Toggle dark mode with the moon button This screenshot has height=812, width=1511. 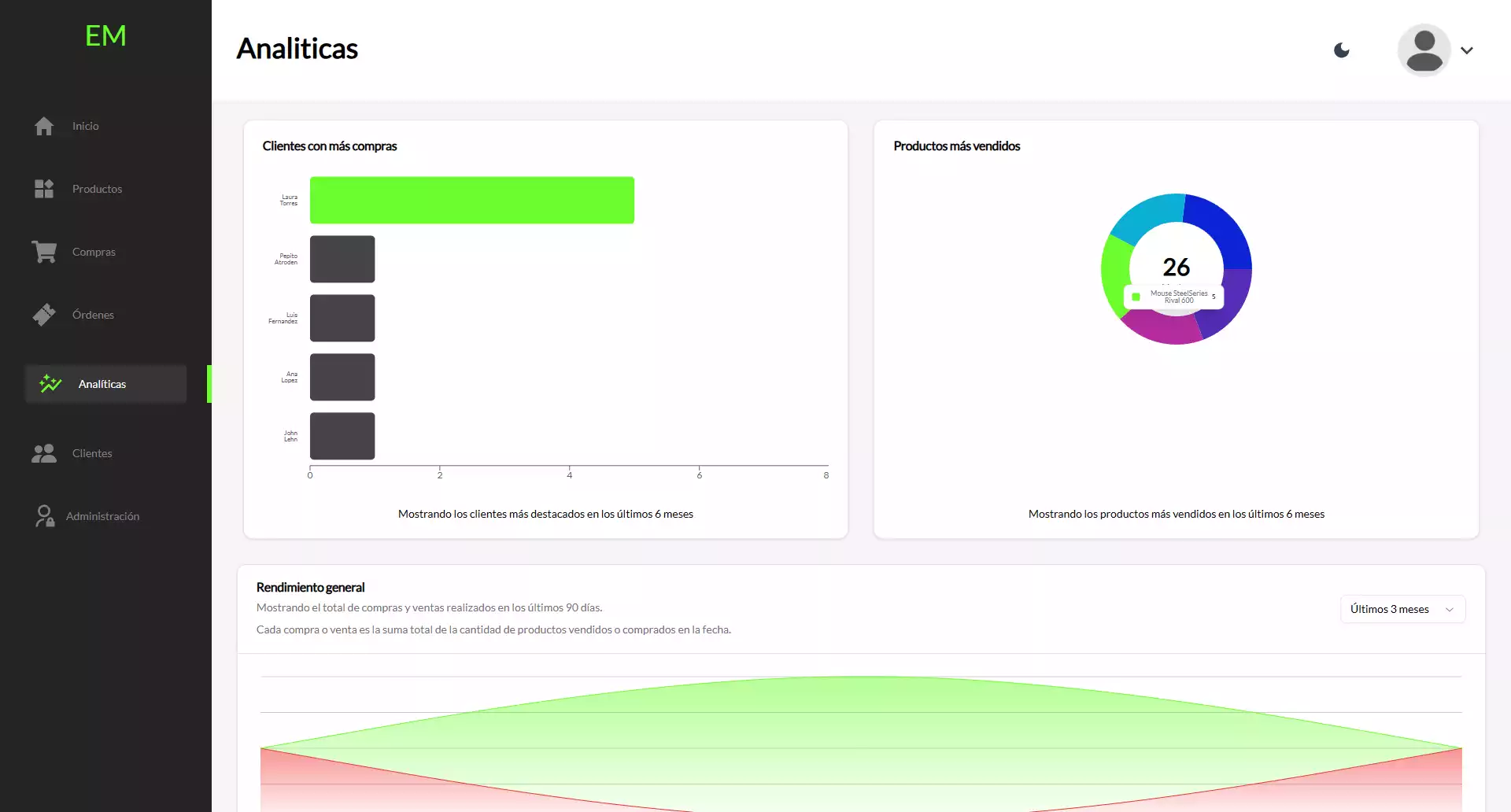click(x=1342, y=50)
